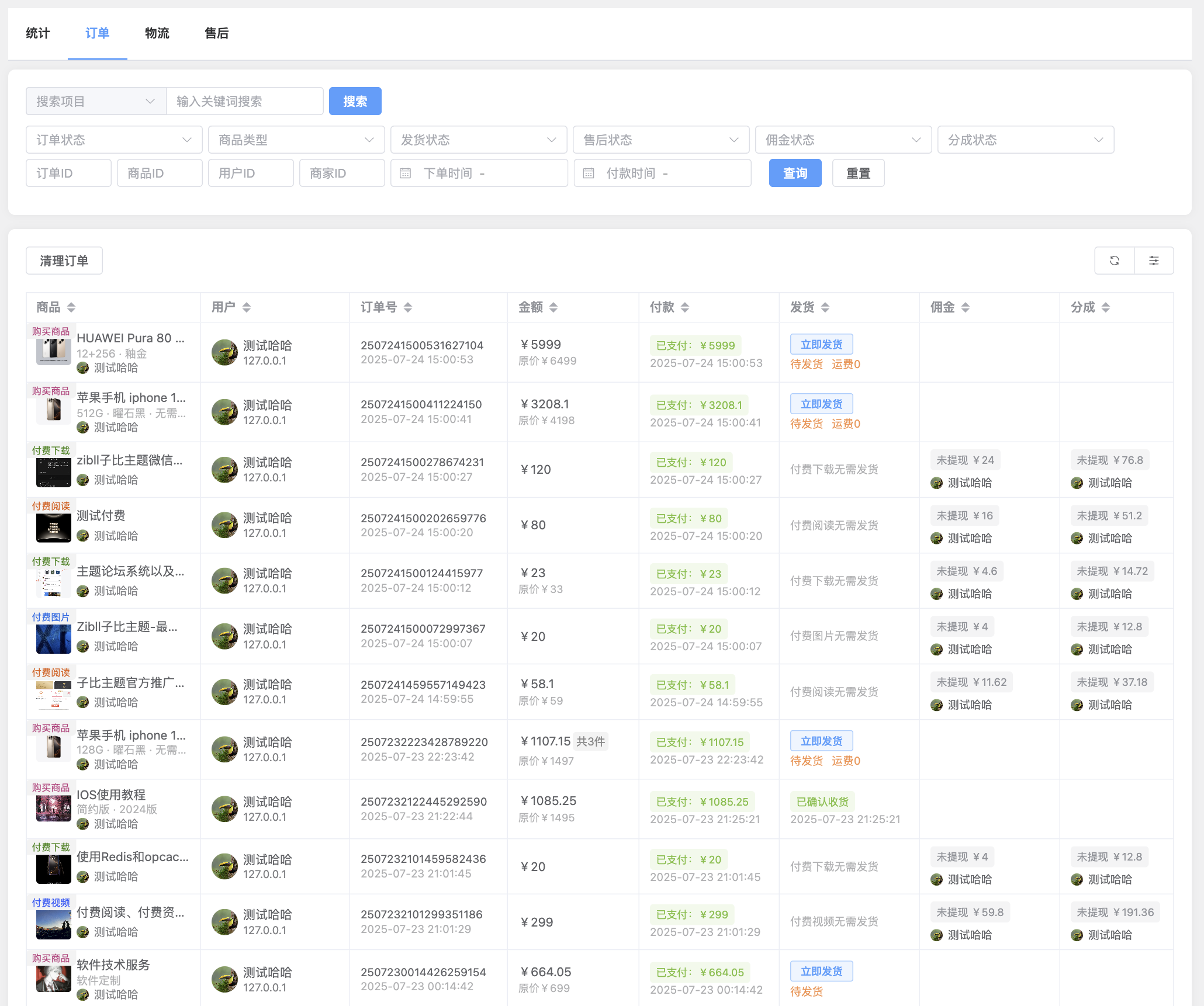Switch to the 售后 tab
Image resolution: width=1204 pixels, height=1006 pixels.
click(x=216, y=33)
